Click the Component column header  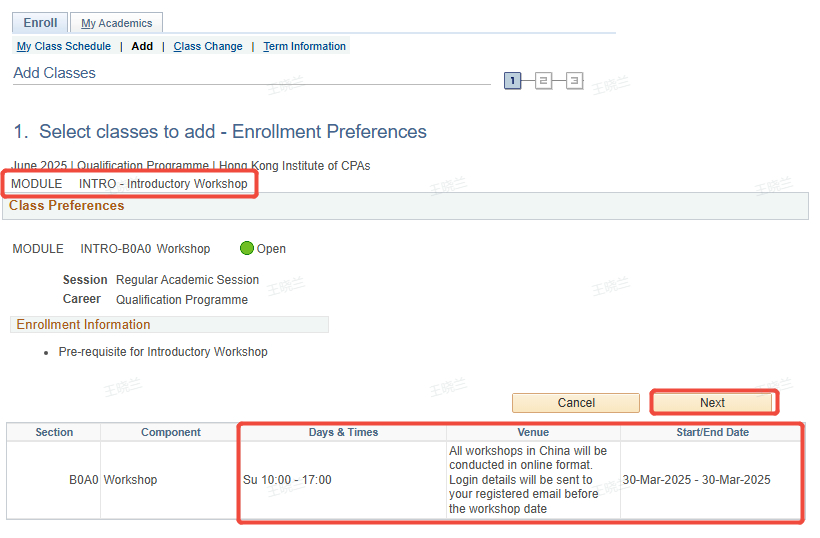[171, 432]
